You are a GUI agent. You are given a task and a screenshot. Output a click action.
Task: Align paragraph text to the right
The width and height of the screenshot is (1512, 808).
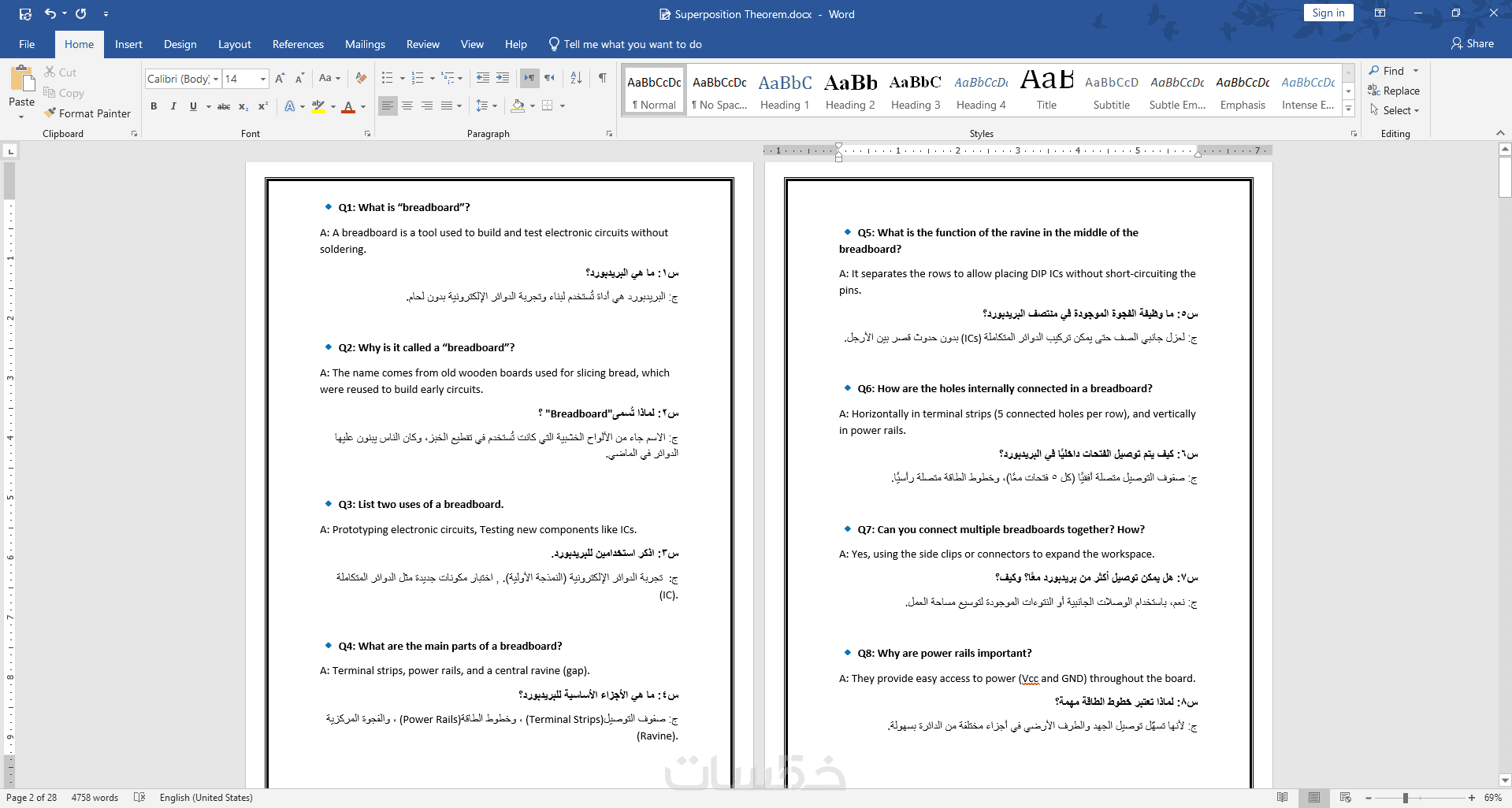click(427, 106)
